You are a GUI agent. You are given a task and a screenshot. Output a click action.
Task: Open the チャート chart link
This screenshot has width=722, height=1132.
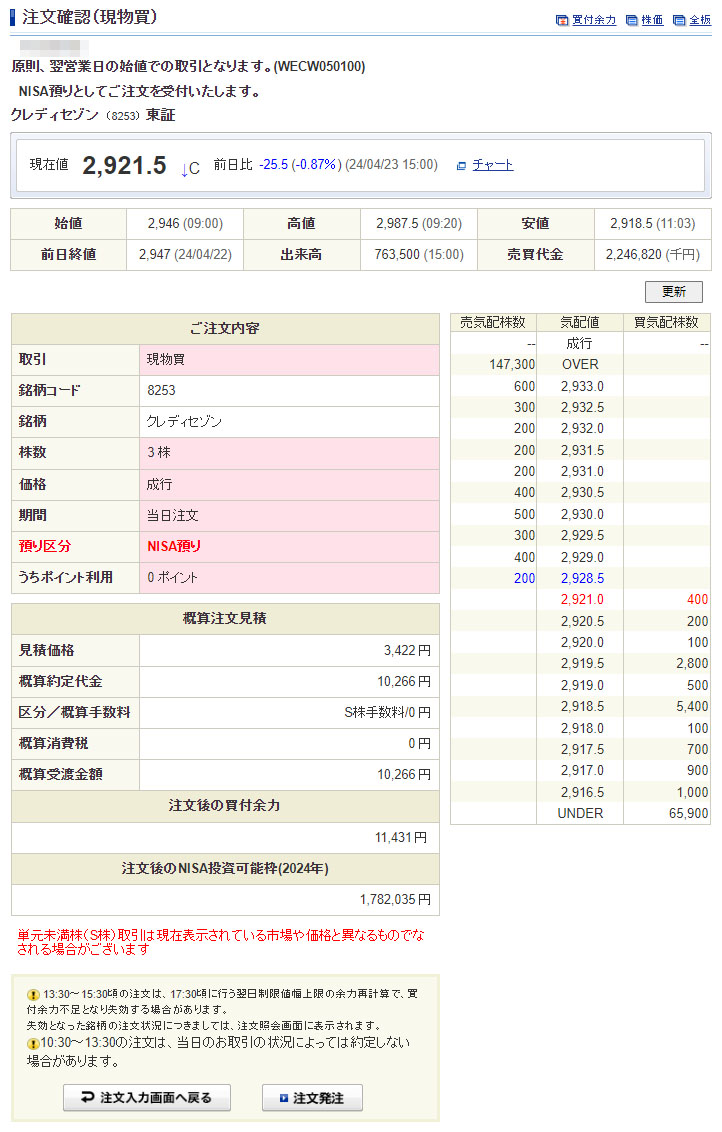point(493,165)
